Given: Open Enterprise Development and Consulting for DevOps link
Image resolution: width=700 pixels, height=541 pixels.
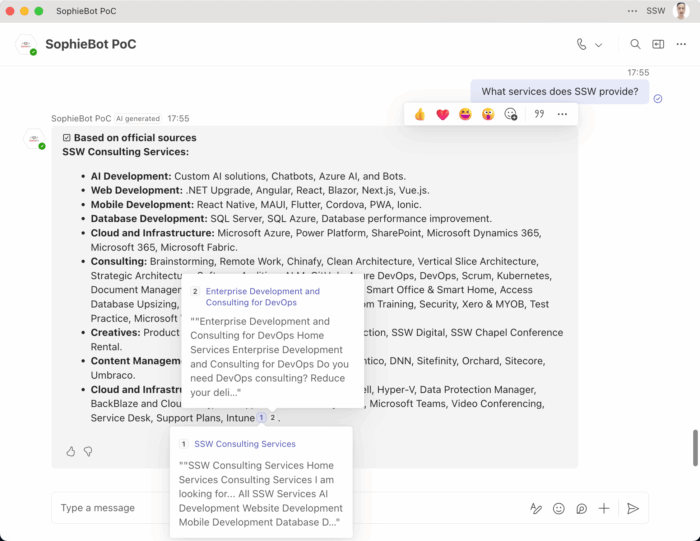Looking at the screenshot, I should pos(262,297).
